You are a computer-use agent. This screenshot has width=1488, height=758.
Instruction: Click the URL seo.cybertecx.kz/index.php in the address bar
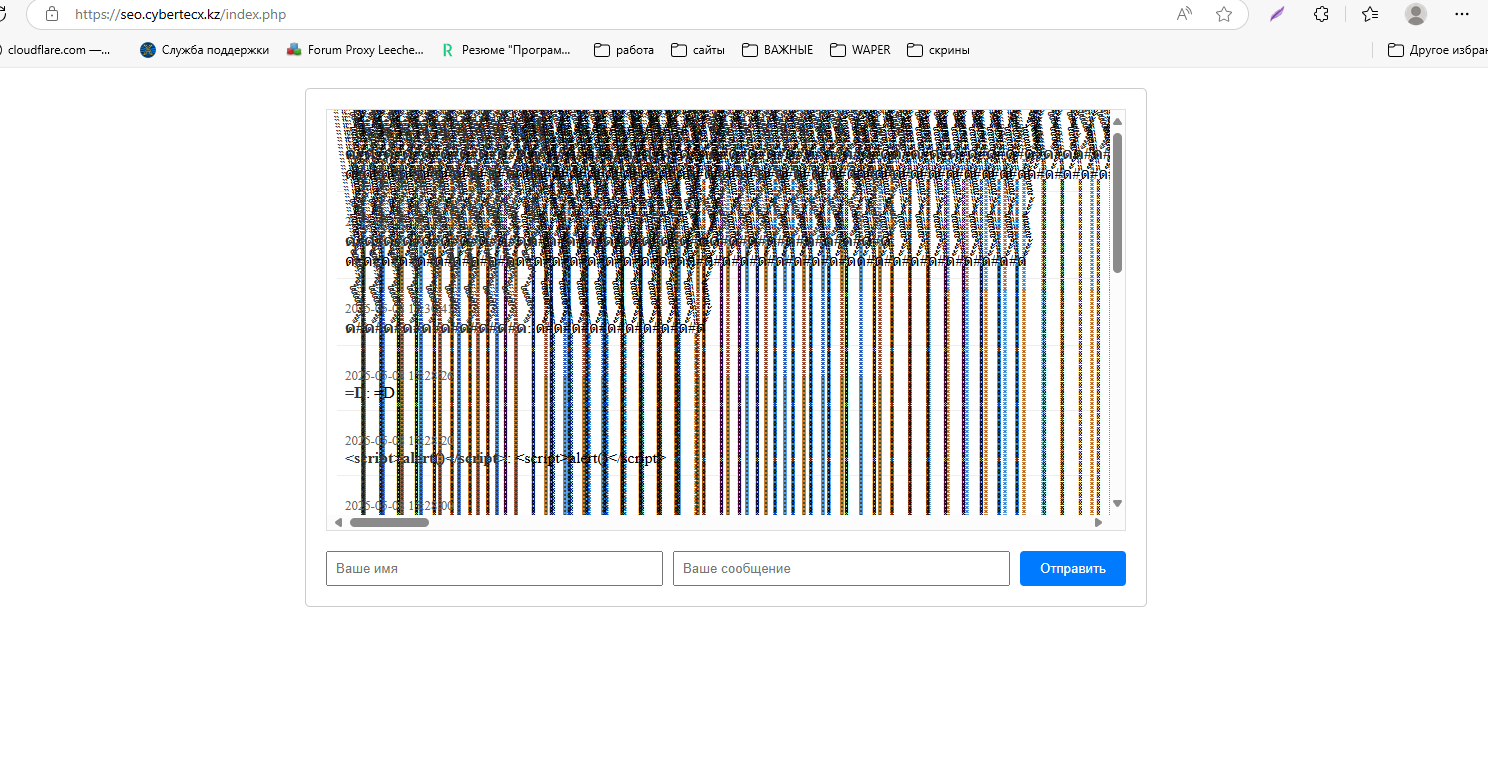181,15
